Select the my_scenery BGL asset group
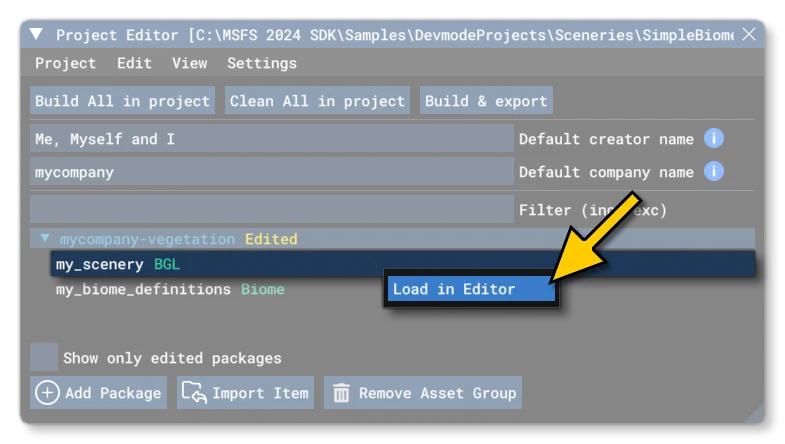The image size is (785, 444). click(x=403, y=264)
